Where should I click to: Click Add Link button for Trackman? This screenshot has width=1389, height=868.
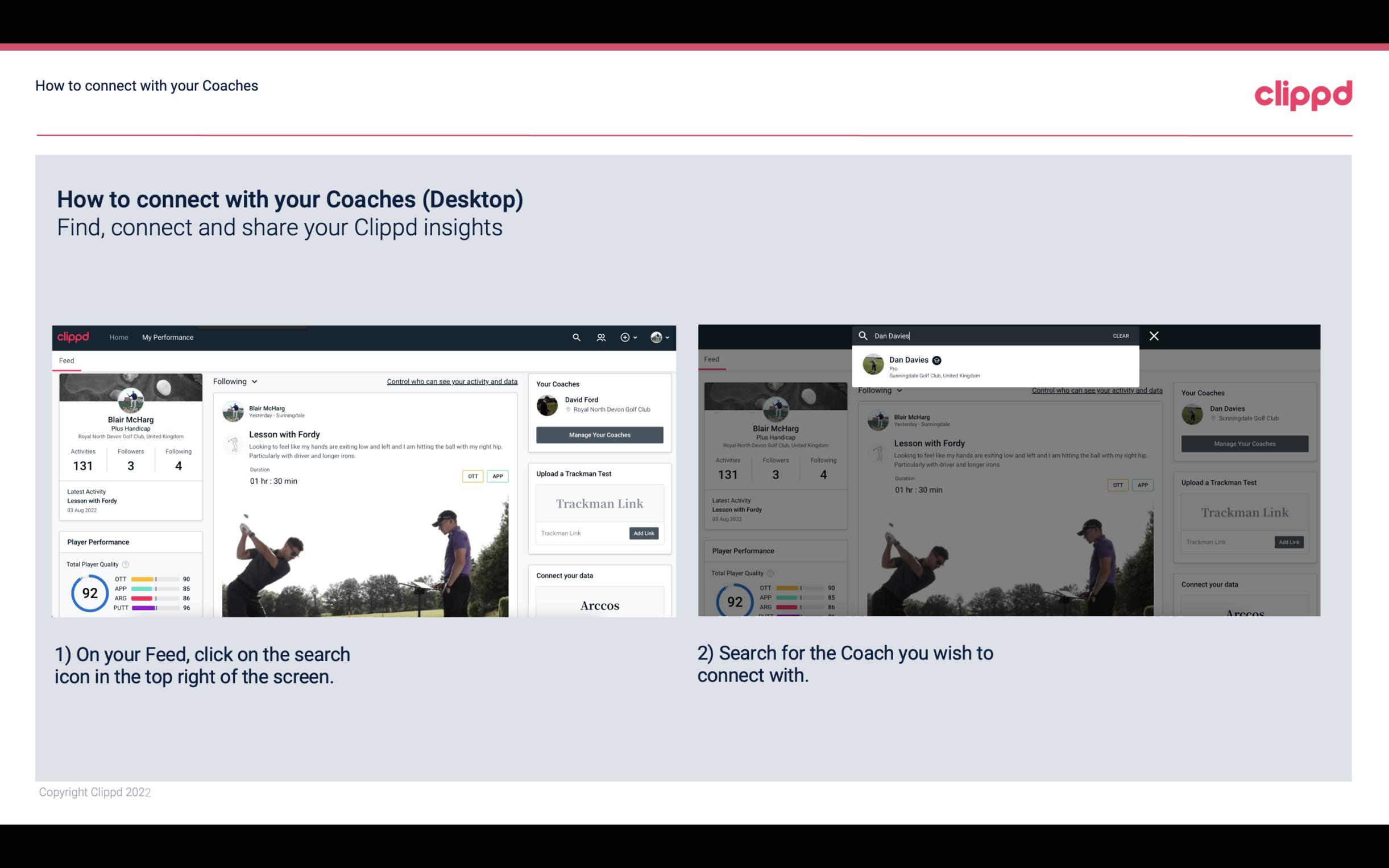pos(644,532)
